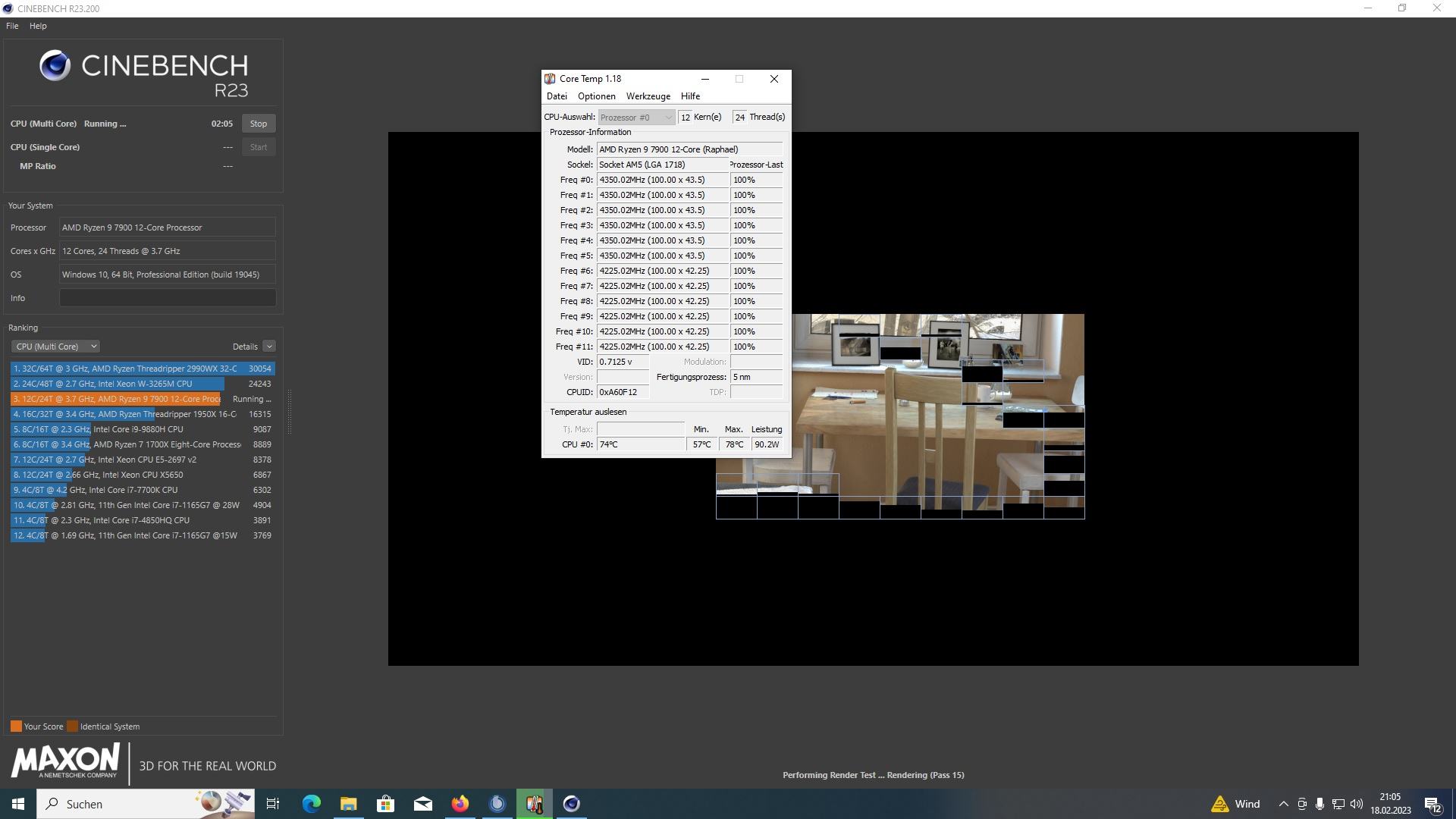
Task: Open the Werkzeuge menu in Core Temp
Action: click(x=648, y=96)
